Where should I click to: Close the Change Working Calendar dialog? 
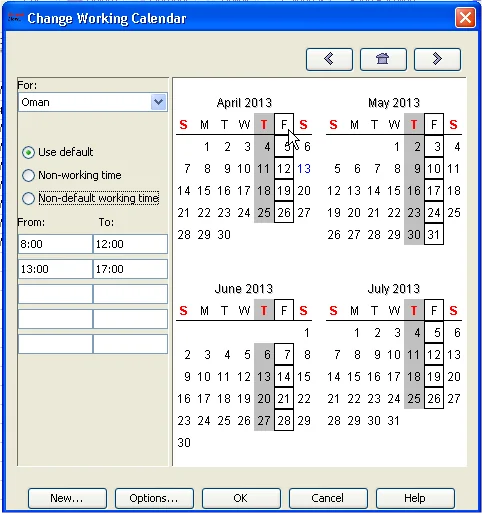tap(465, 18)
